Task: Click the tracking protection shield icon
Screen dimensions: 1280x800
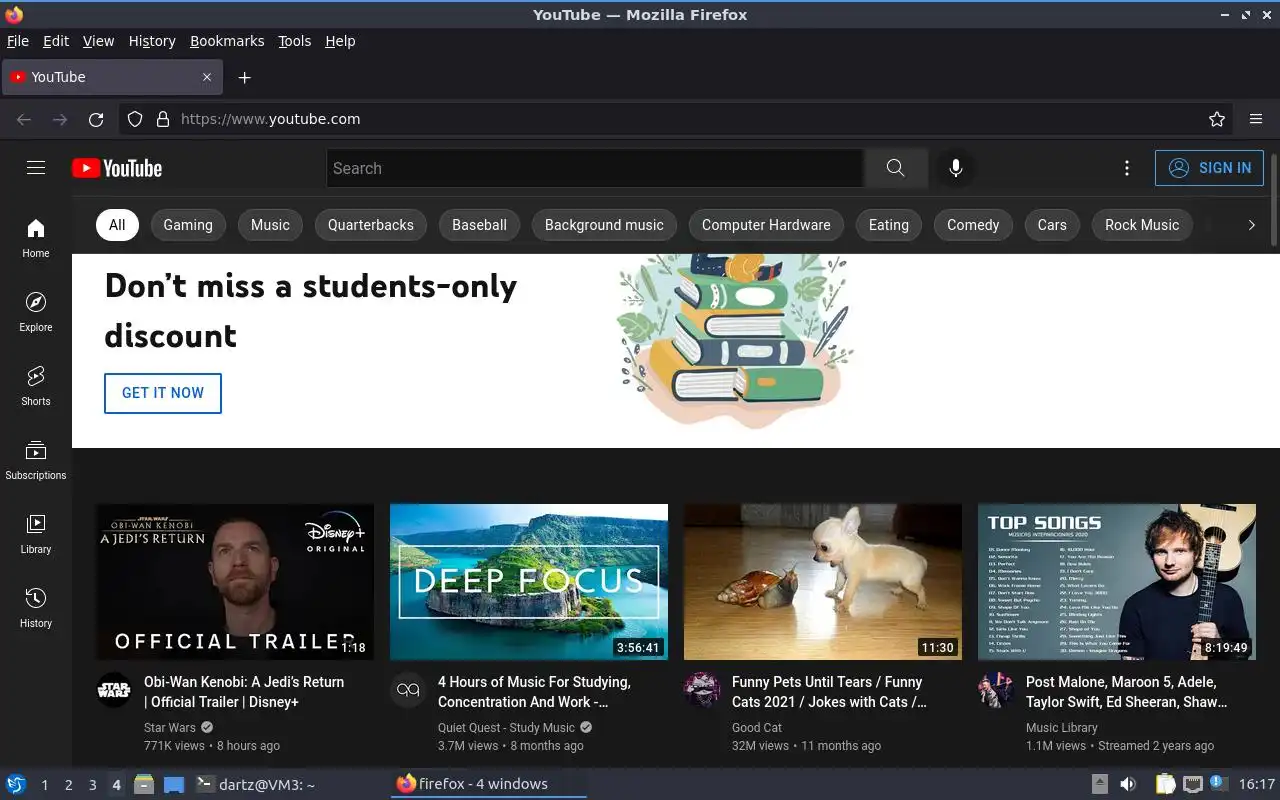Action: (x=135, y=119)
